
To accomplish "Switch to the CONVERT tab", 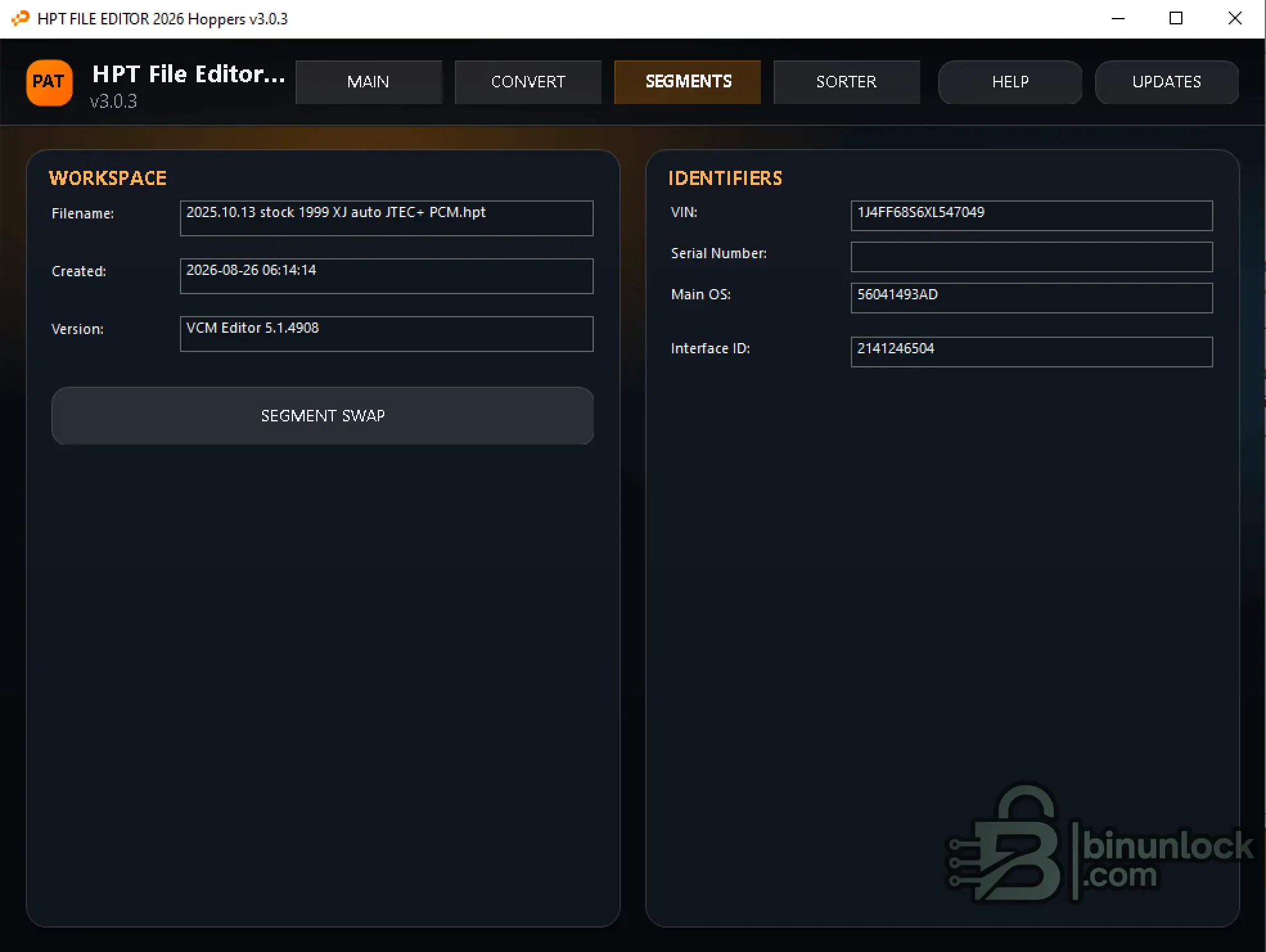I will click(528, 82).
